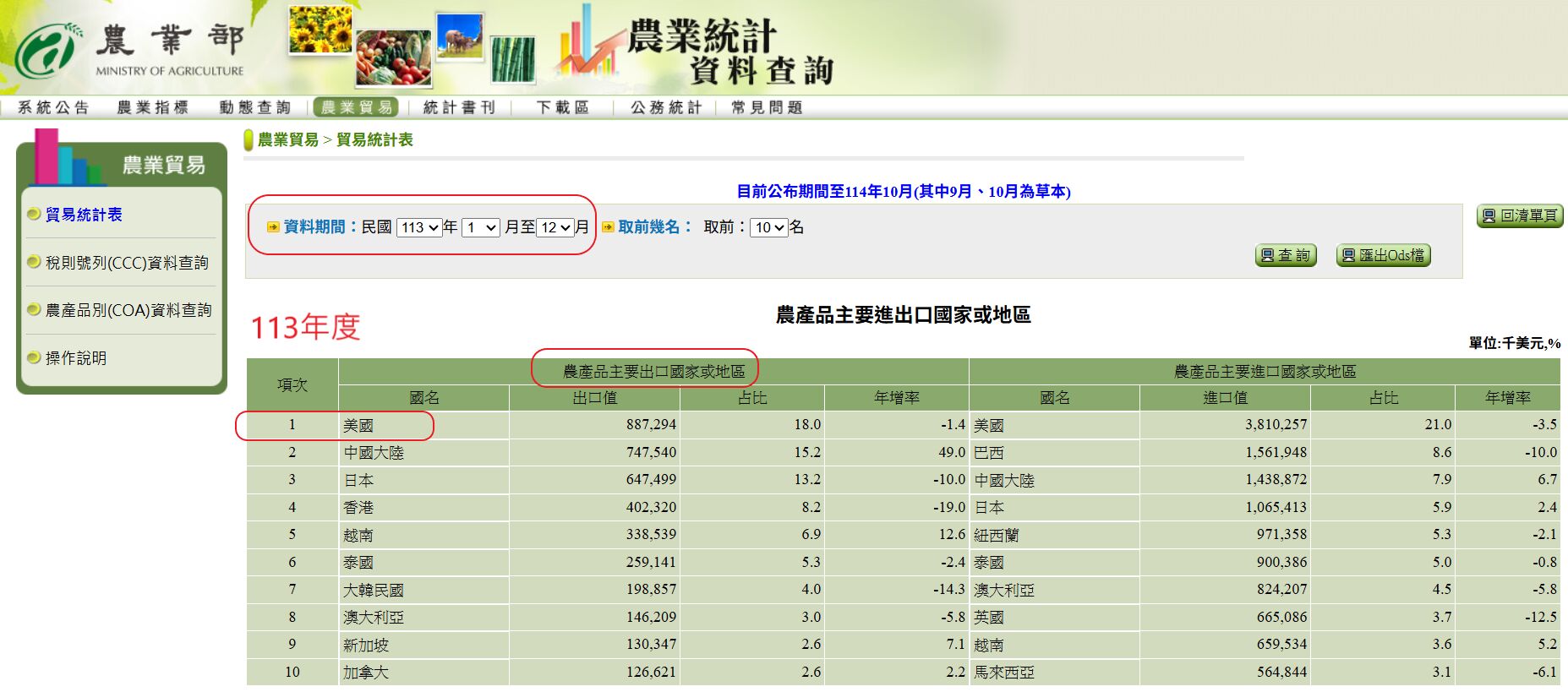Click the bar chart arrow statistics icon
The height and width of the screenshot is (692, 1568).
[582, 42]
